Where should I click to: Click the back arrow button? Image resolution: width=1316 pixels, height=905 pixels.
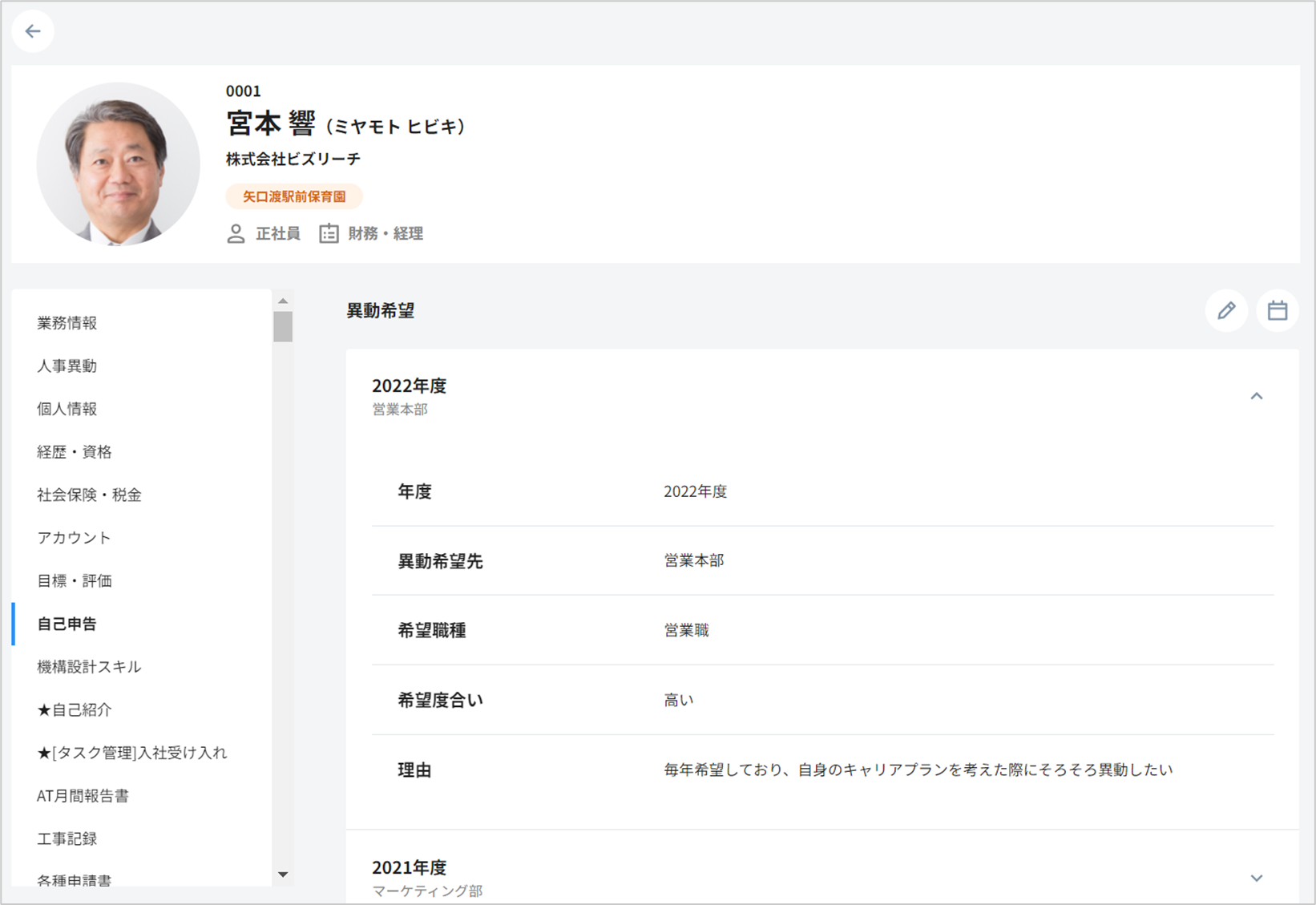(33, 31)
